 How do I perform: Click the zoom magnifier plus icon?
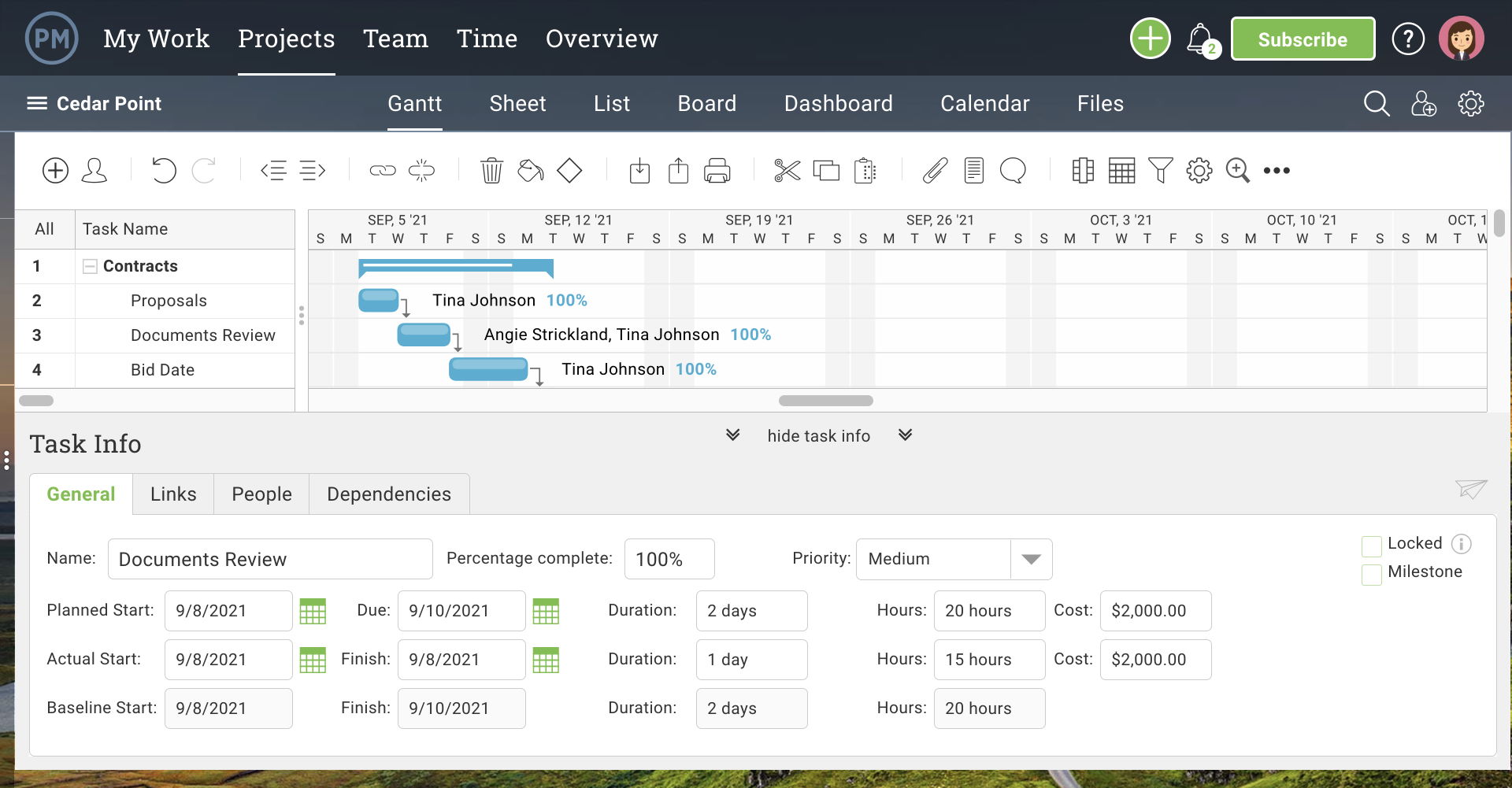(1238, 171)
